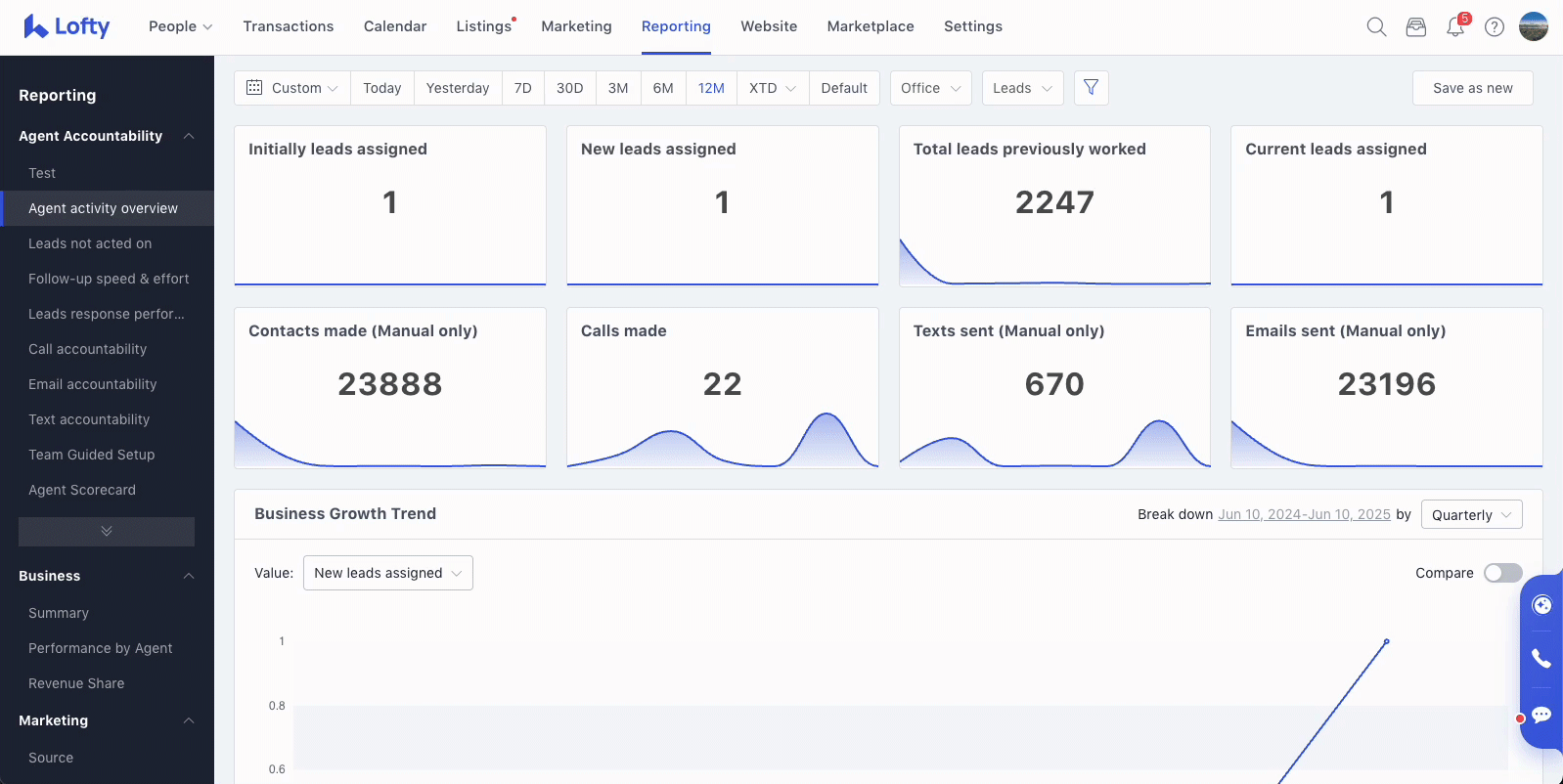Select the 7D range
This screenshot has width=1563, height=784.
[523, 88]
